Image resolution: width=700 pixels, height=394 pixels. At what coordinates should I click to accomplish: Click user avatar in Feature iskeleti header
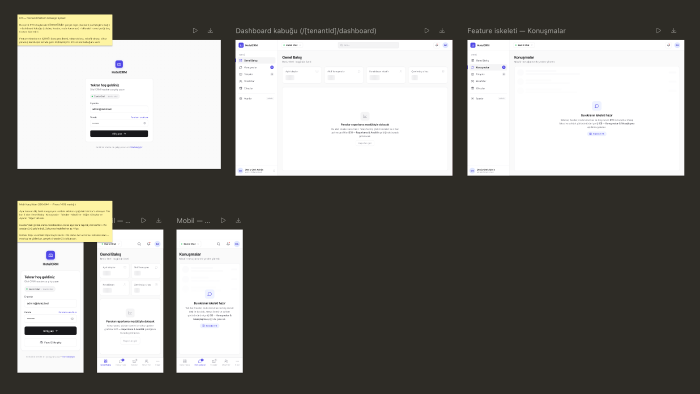677,45
